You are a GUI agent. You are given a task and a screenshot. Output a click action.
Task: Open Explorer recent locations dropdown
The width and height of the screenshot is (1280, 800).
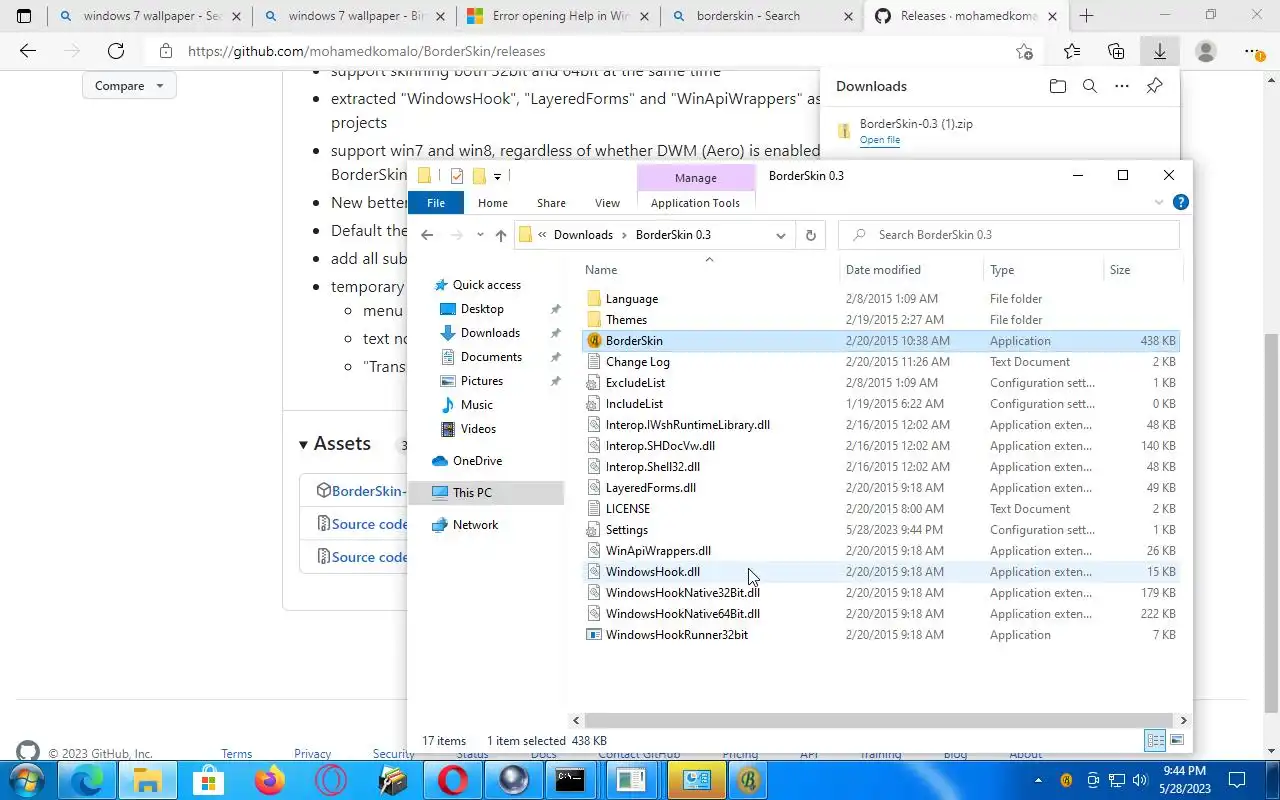coord(480,235)
